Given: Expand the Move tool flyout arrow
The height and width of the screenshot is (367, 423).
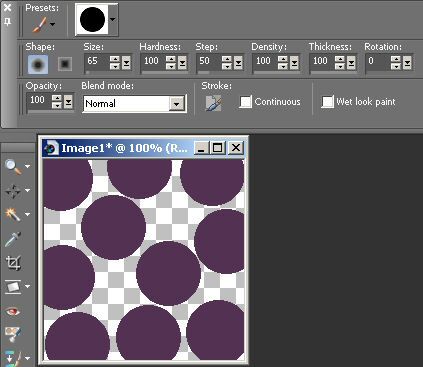Looking at the screenshot, I should (x=28, y=190).
